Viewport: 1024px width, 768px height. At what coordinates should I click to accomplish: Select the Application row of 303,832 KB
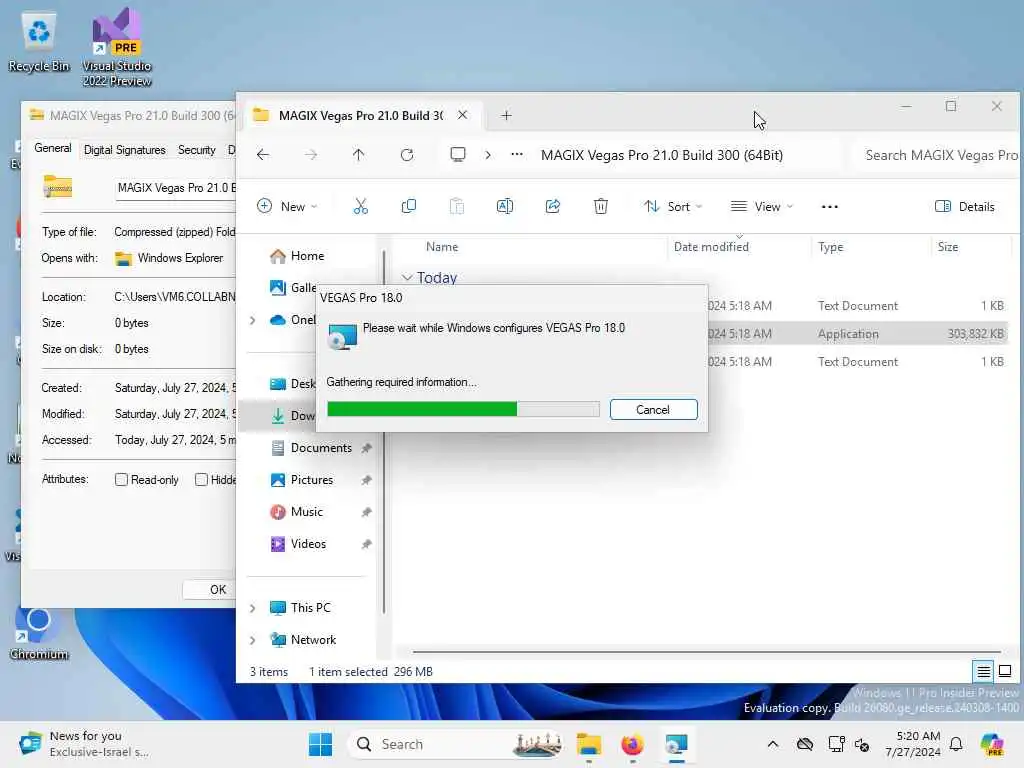[x=857, y=334]
